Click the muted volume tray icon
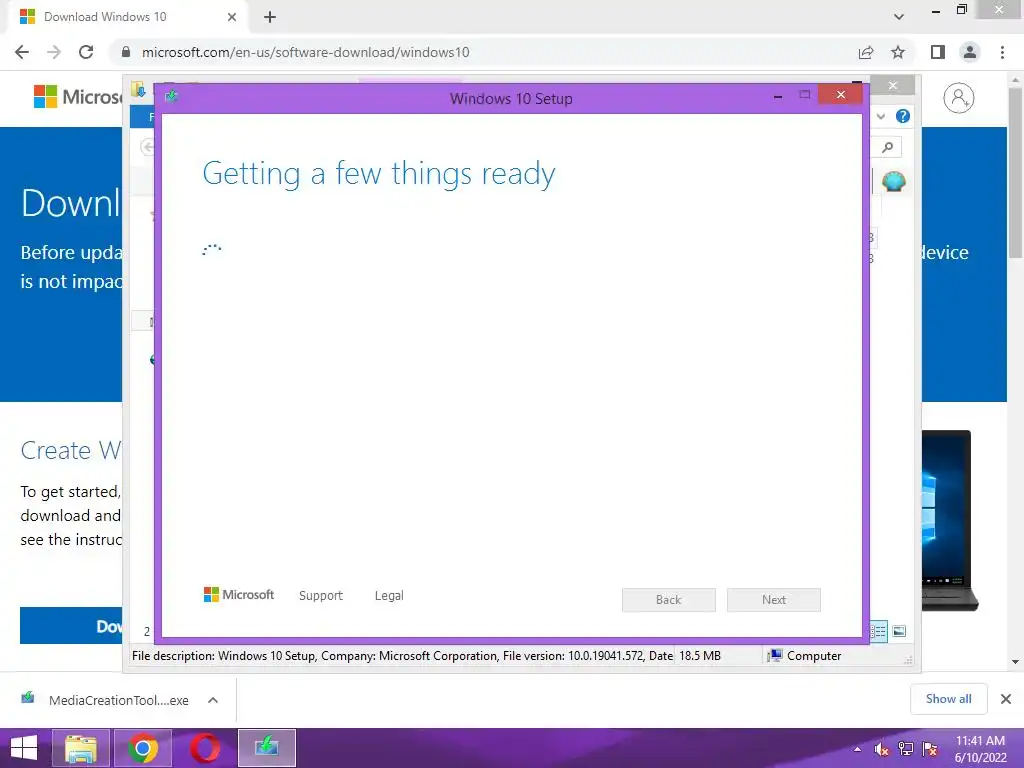This screenshot has height=768, width=1024. click(881, 749)
